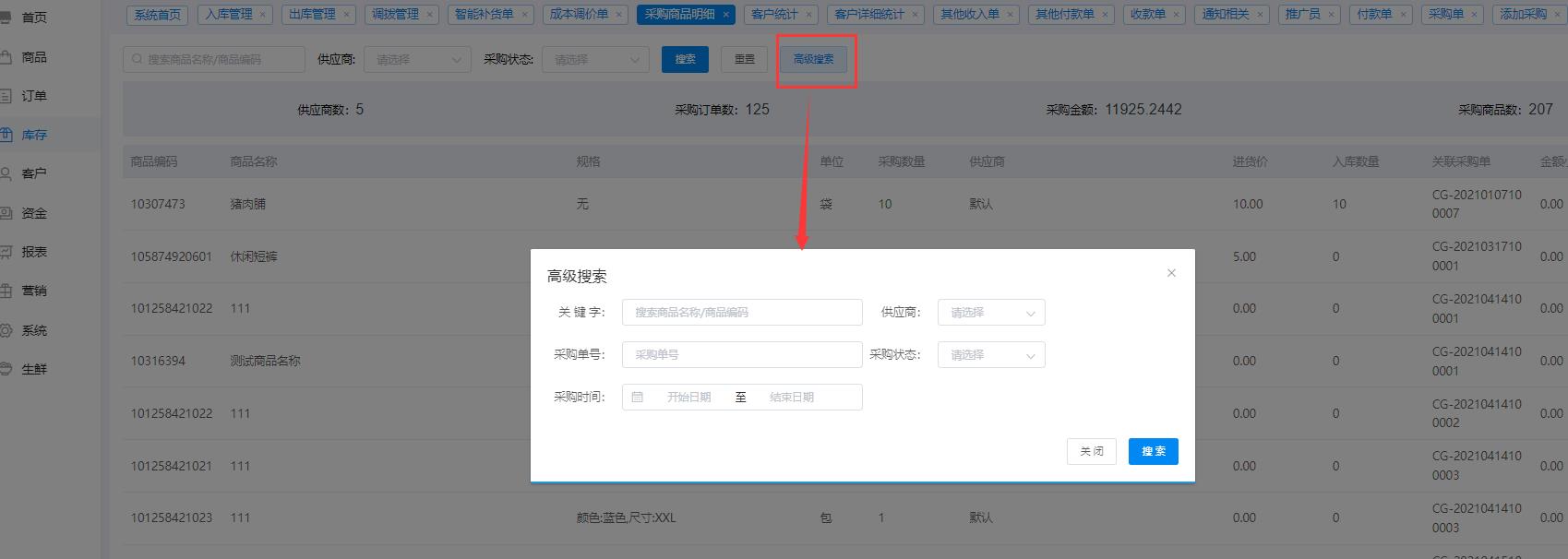Select the 订单 orders sidebar icon
Screen dimensions: 1568x559
(x=6, y=96)
